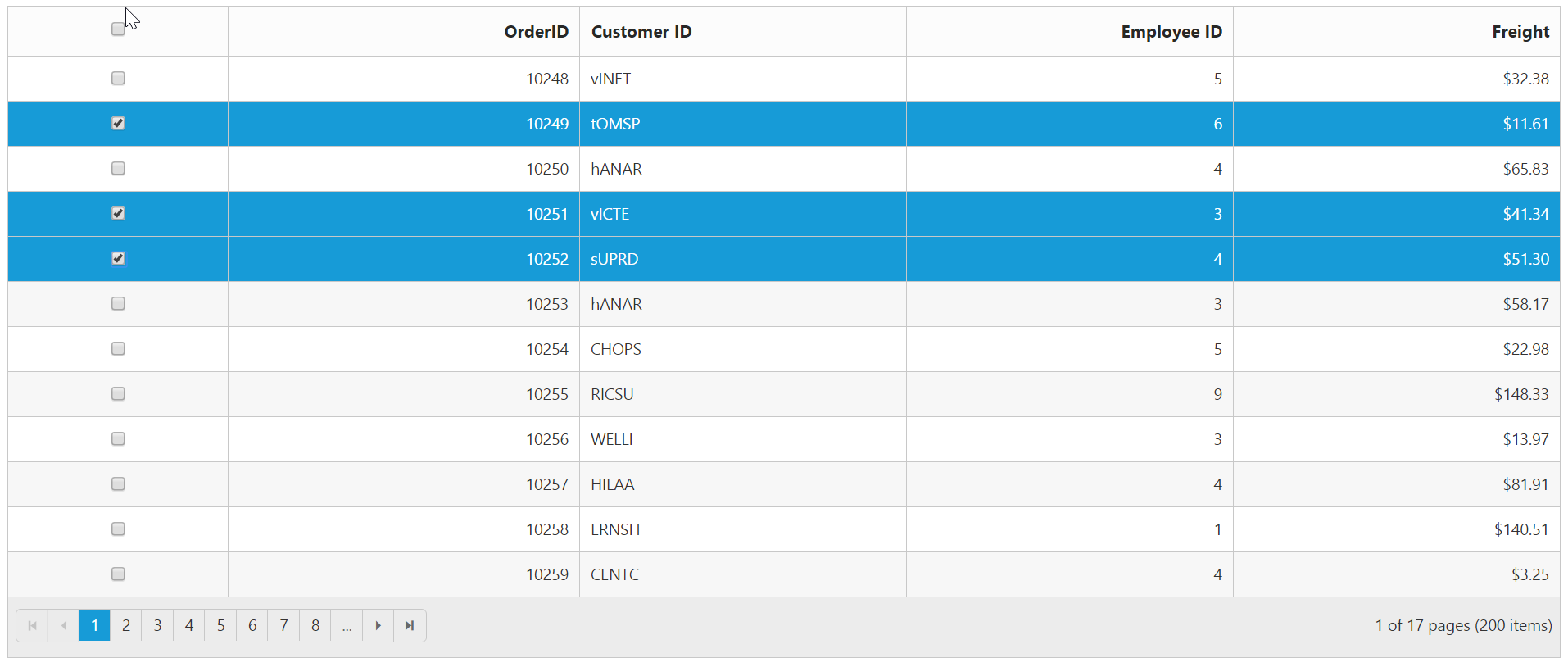This screenshot has width=1568, height=667.
Task: Select the checkbox for order 10255
Action: (118, 394)
